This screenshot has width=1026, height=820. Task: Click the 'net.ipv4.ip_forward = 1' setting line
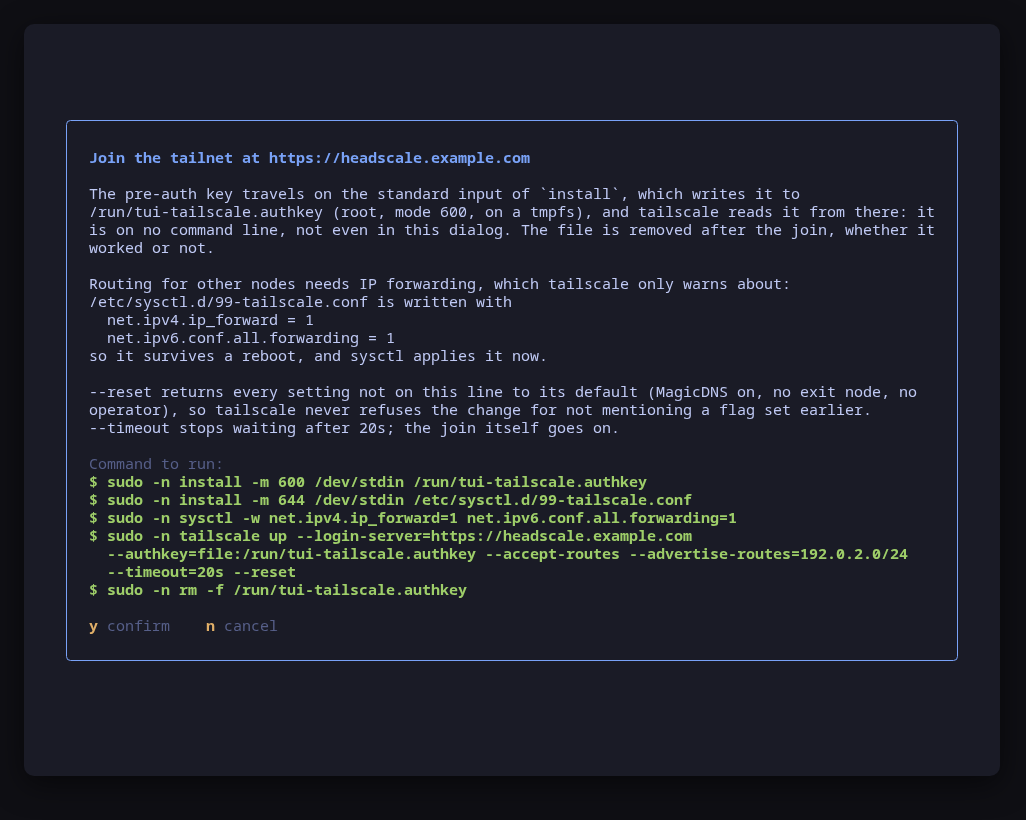pyautogui.click(x=210, y=320)
